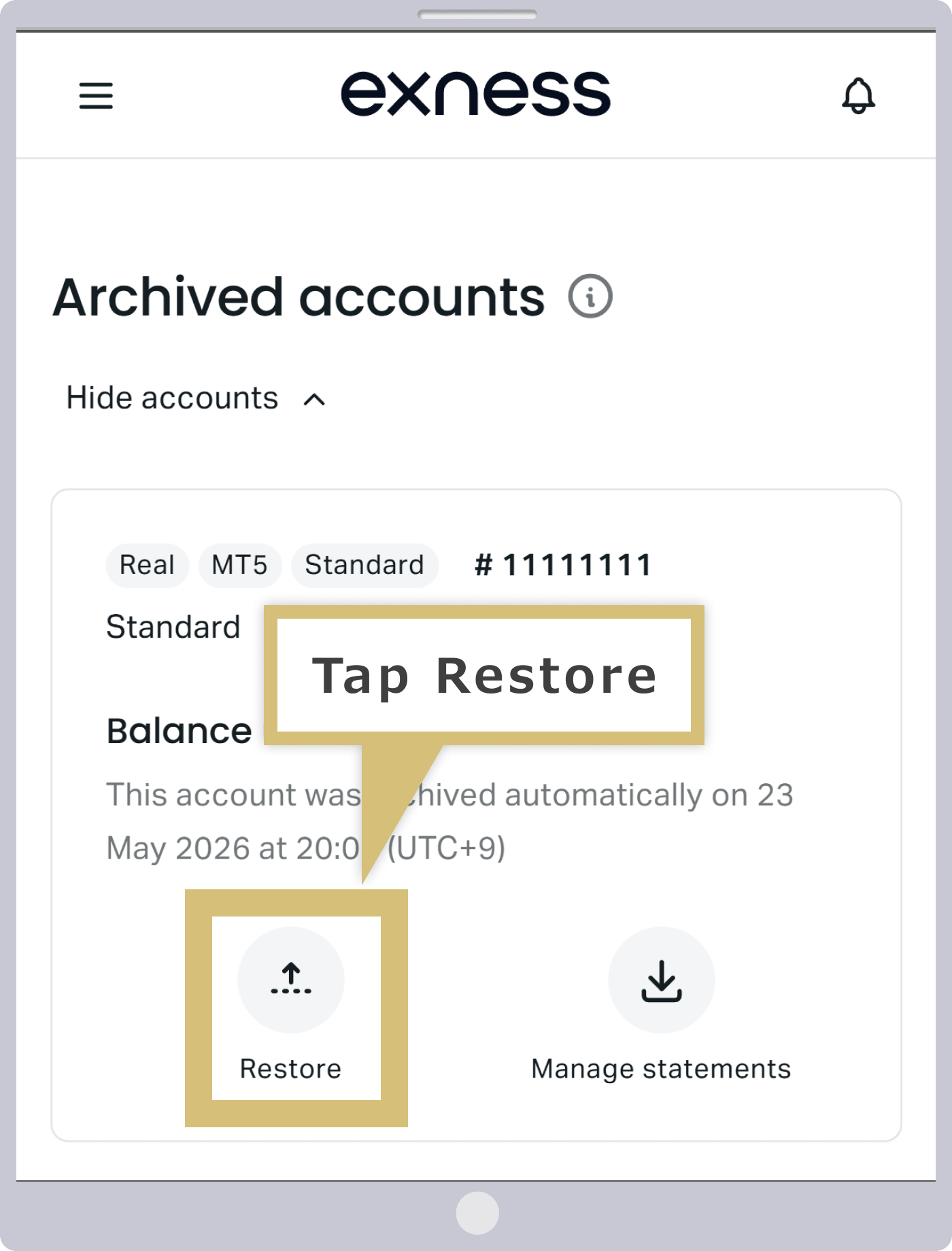The height and width of the screenshot is (1251, 952).
Task: Click the exness logo
Action: coord(476,94)
